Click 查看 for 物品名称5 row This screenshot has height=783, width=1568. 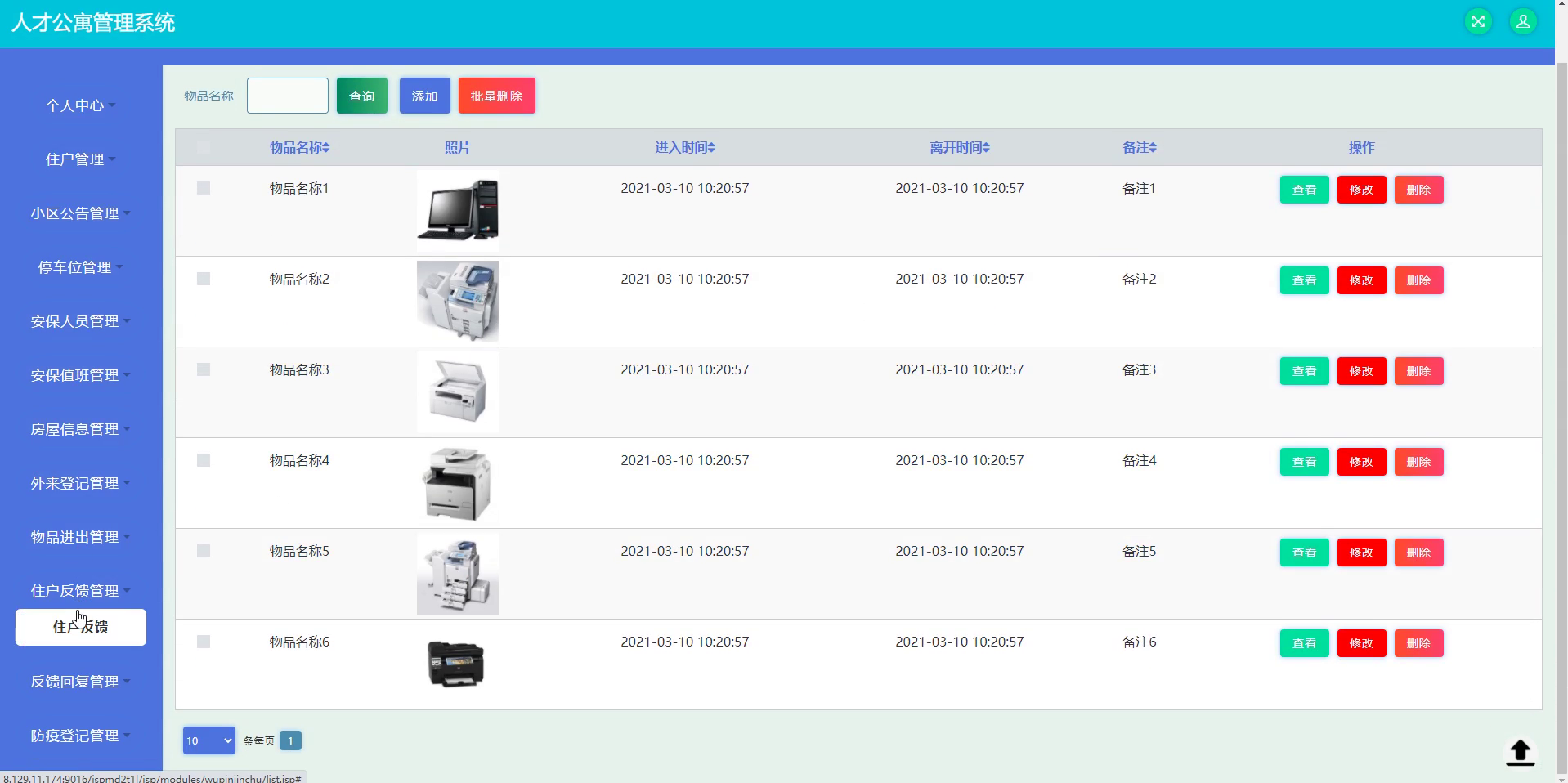[x=1305, y=553]
